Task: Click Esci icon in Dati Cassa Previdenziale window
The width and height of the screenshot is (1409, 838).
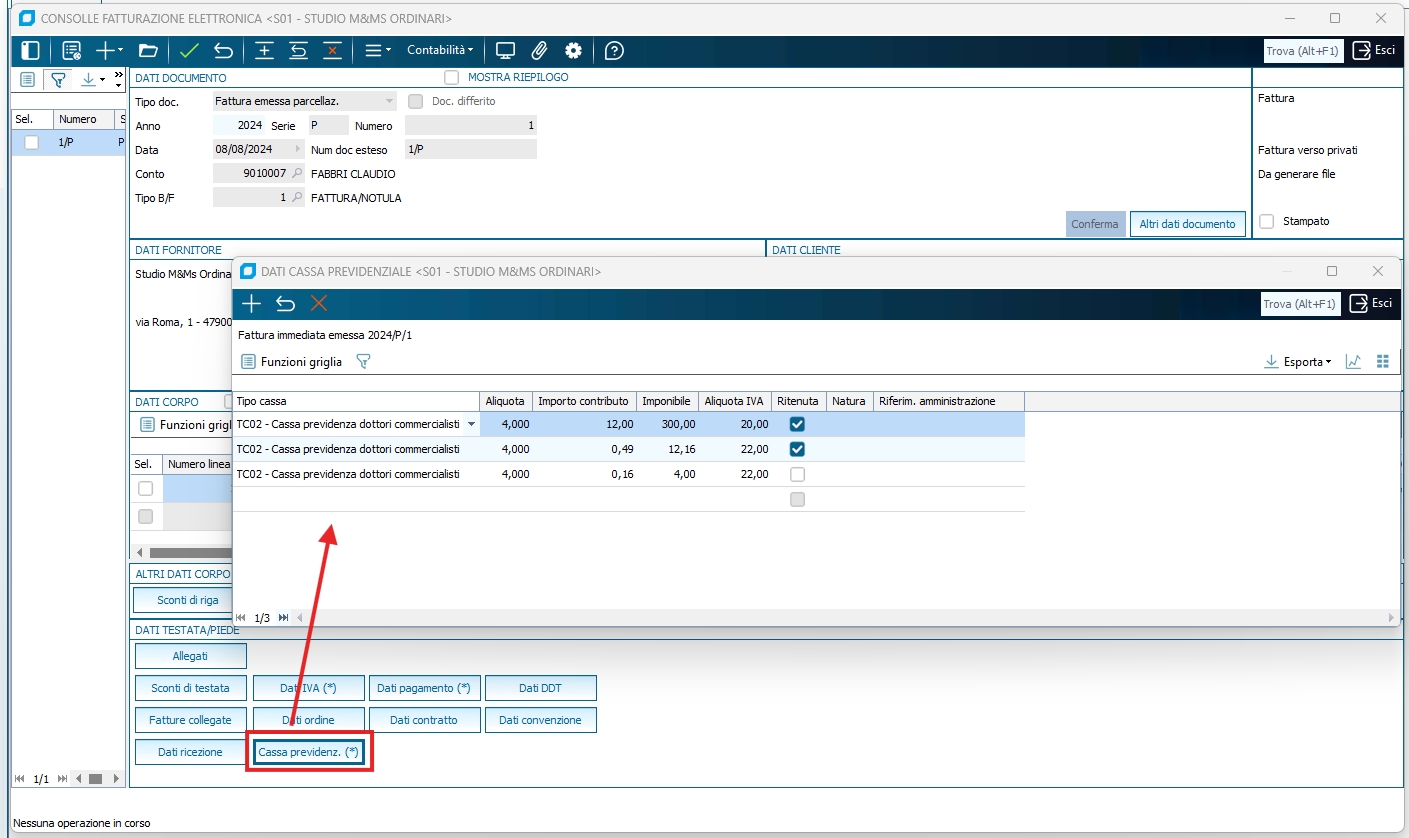Action: tap(1360, 304)
